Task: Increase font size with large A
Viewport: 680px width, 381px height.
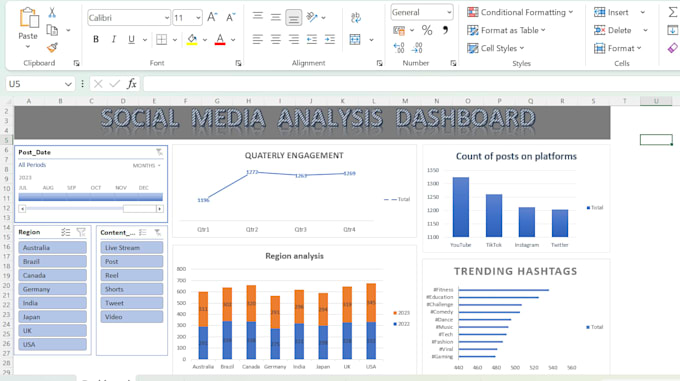Action: pyautogui.click(x=212, y=17)
